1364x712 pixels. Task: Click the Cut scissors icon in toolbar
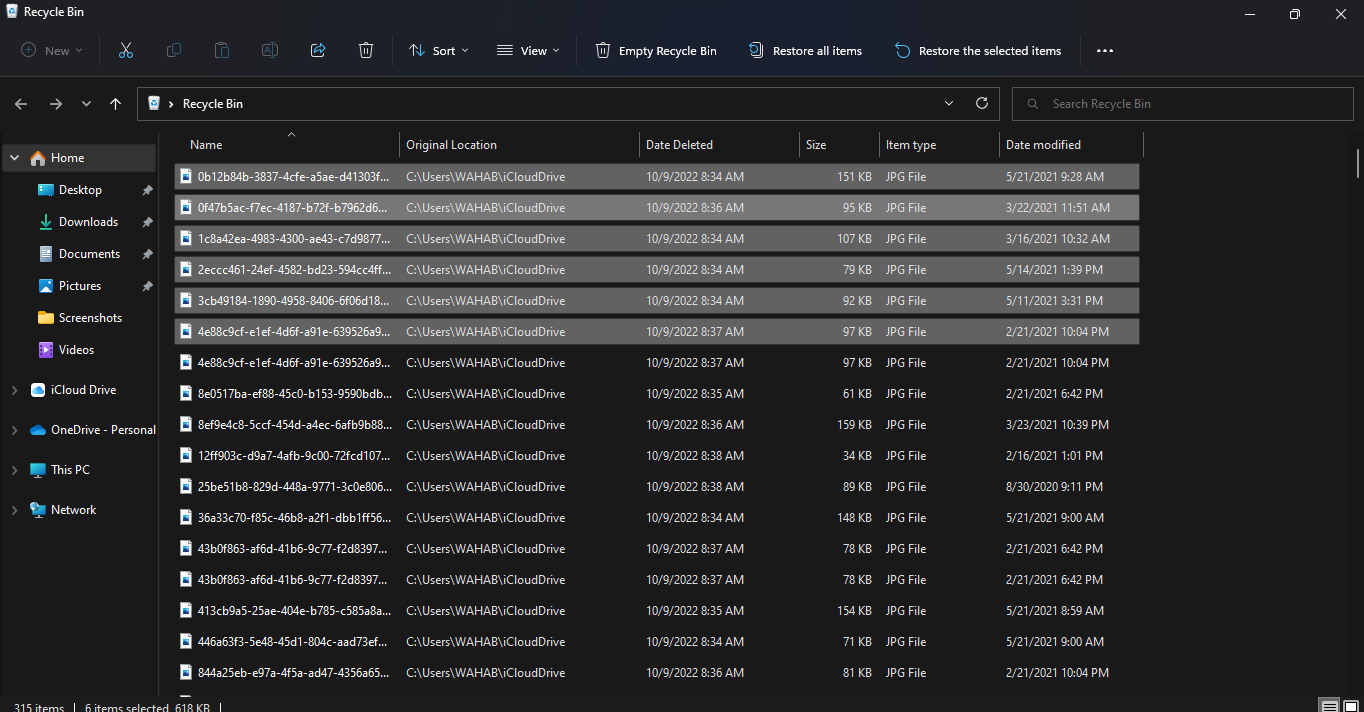[126, 51]
